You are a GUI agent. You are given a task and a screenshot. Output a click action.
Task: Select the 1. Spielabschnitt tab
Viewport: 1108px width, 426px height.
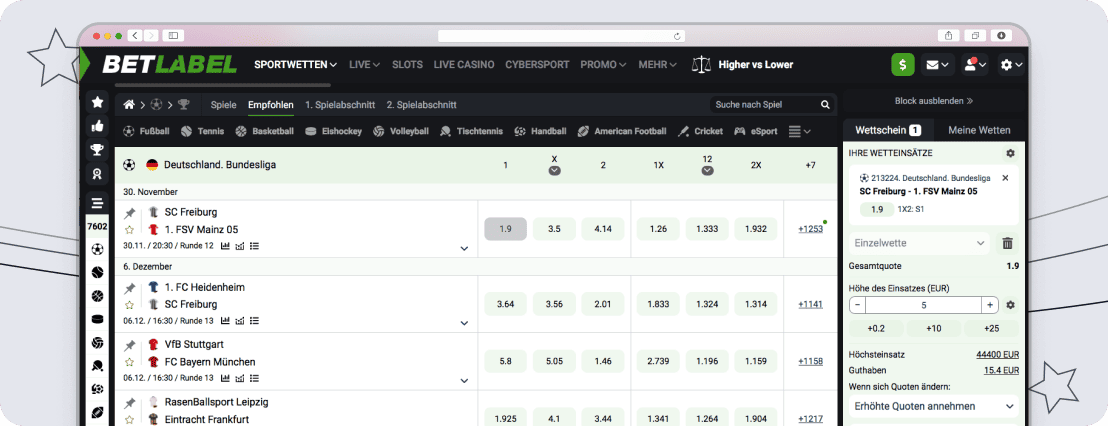click(340, 104)
